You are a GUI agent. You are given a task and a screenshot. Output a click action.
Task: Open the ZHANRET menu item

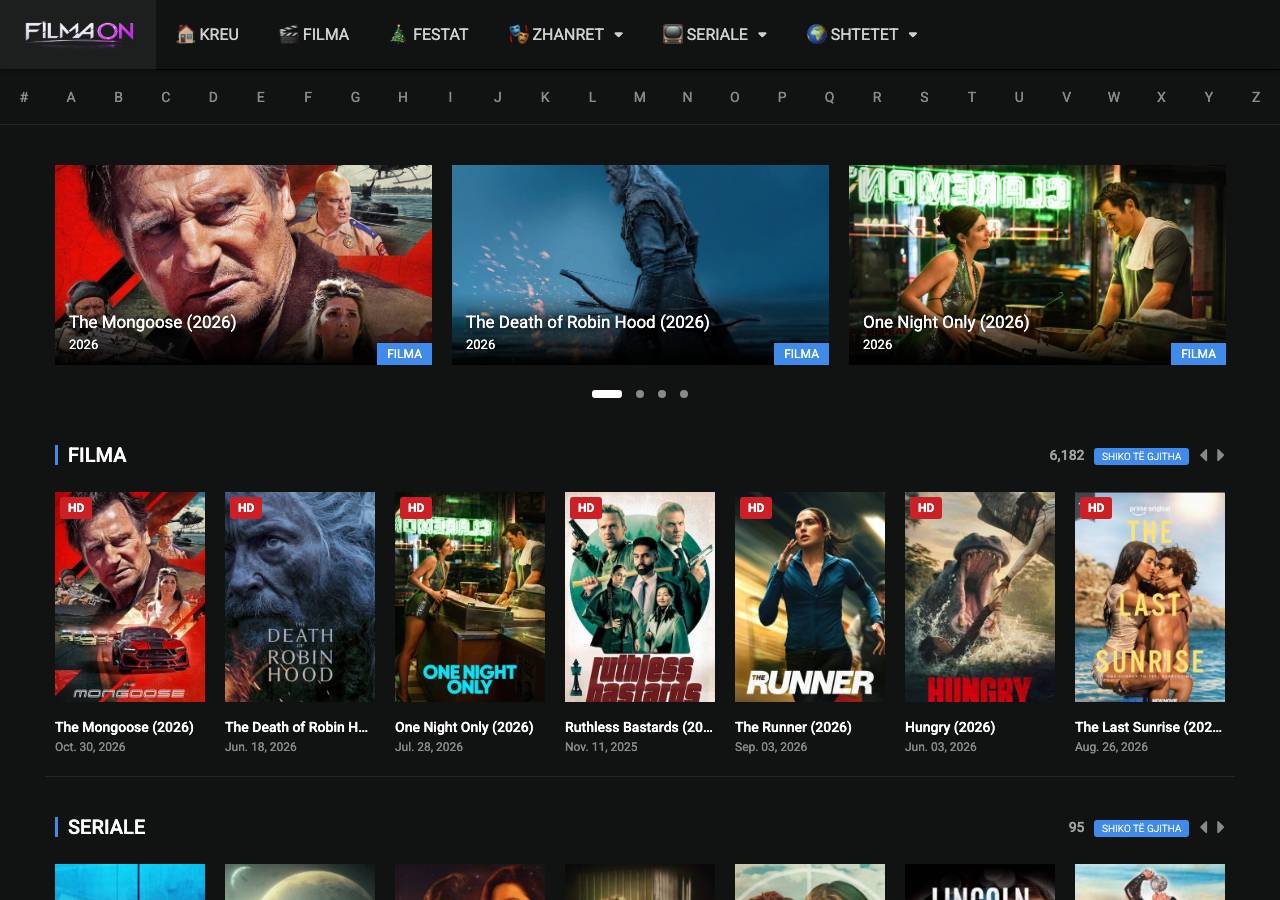[x=565, y=34]
